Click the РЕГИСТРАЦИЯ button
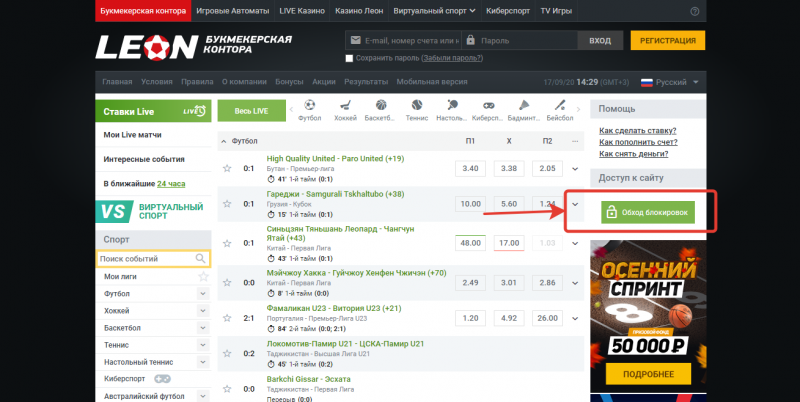 coord(668,41)
